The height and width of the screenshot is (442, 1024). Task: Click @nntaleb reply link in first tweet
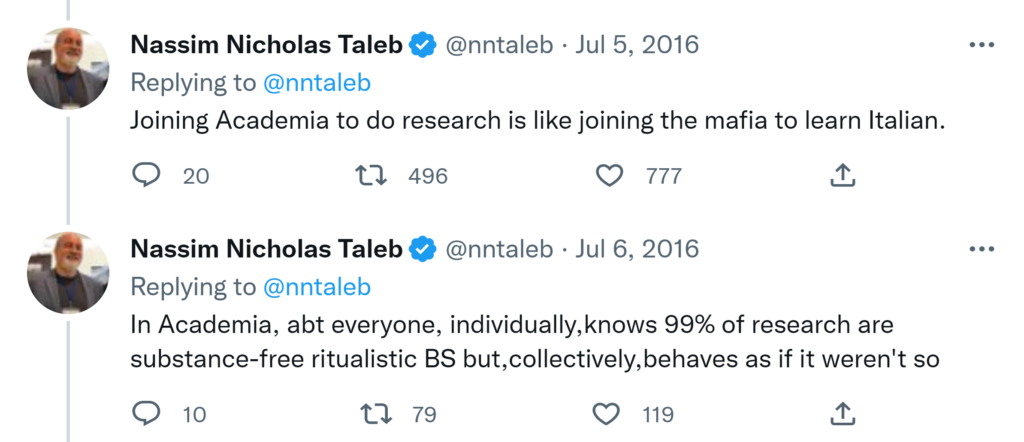[316, 84]
